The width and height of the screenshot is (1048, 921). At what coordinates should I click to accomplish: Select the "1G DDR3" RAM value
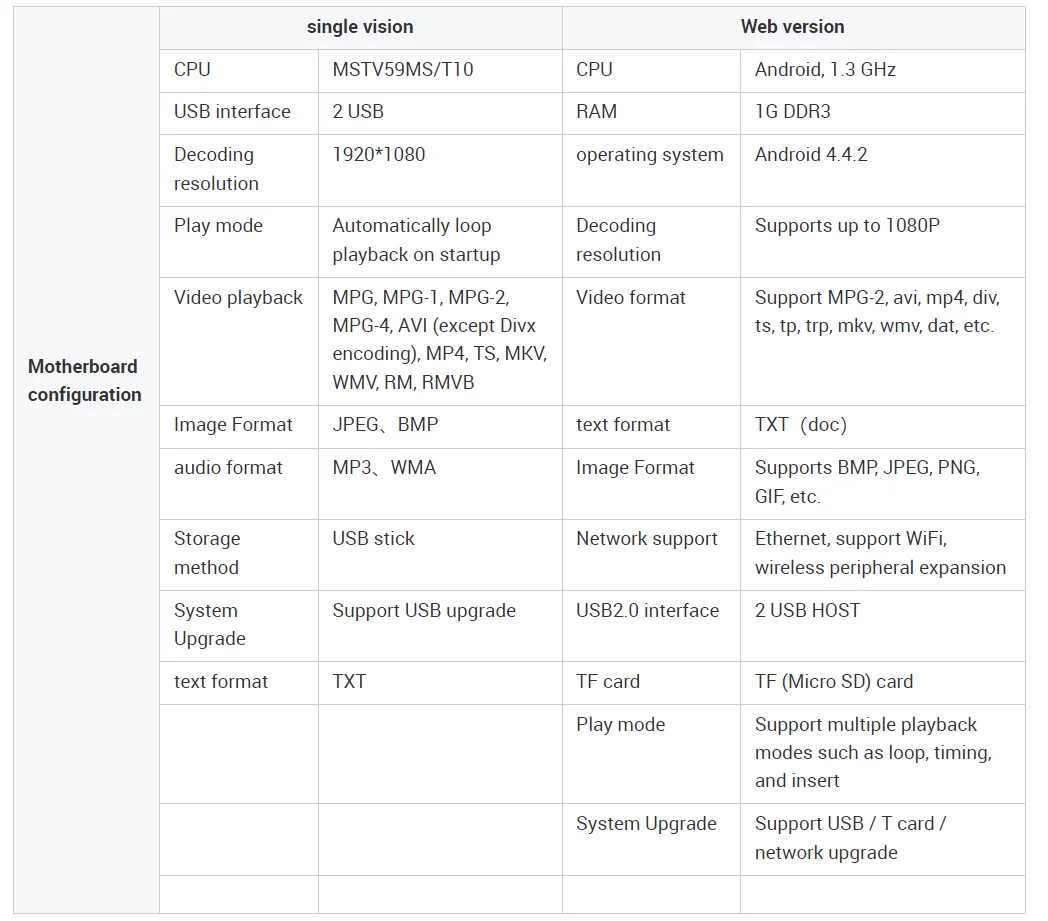tap(793, 112)
